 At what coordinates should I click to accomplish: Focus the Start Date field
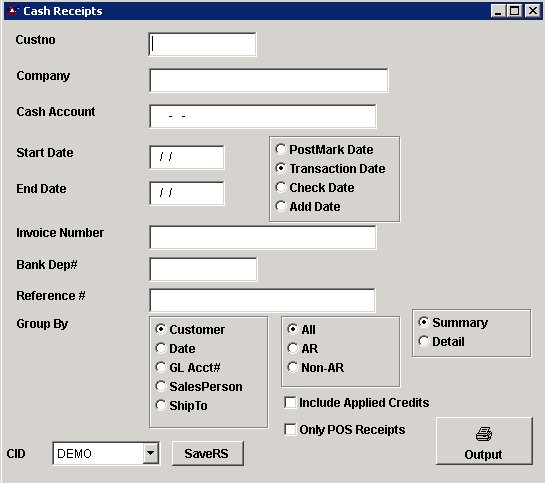click(187, 157)
